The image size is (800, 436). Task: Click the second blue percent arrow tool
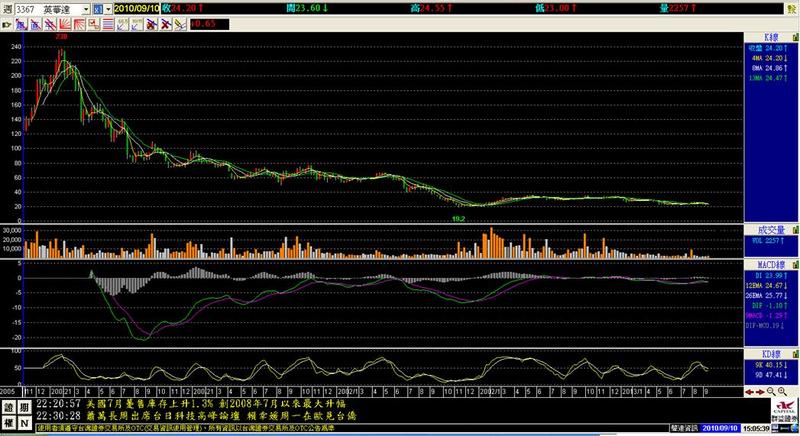[x=137, y=24]
